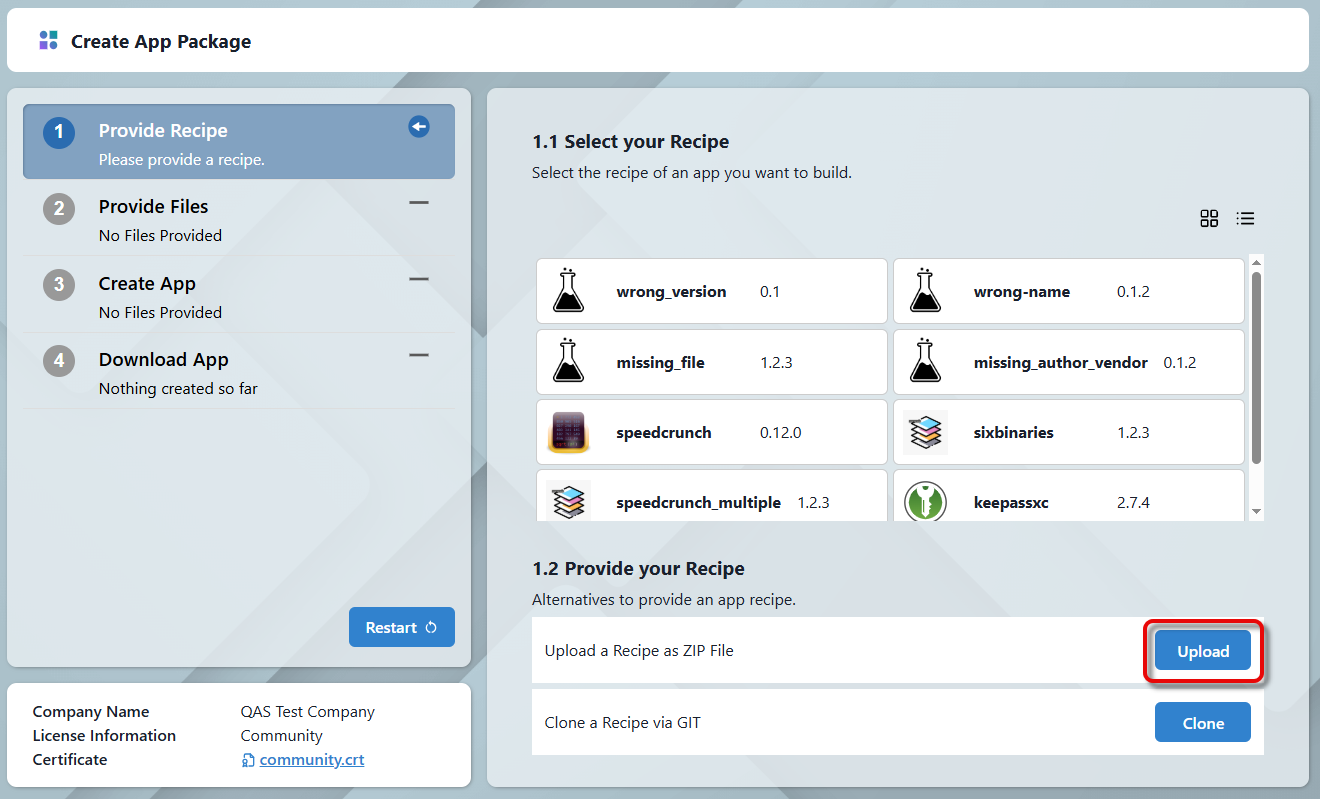Switch to grid view layout
Viewport: 1320px width, 799px height.
coord(1209,219)
